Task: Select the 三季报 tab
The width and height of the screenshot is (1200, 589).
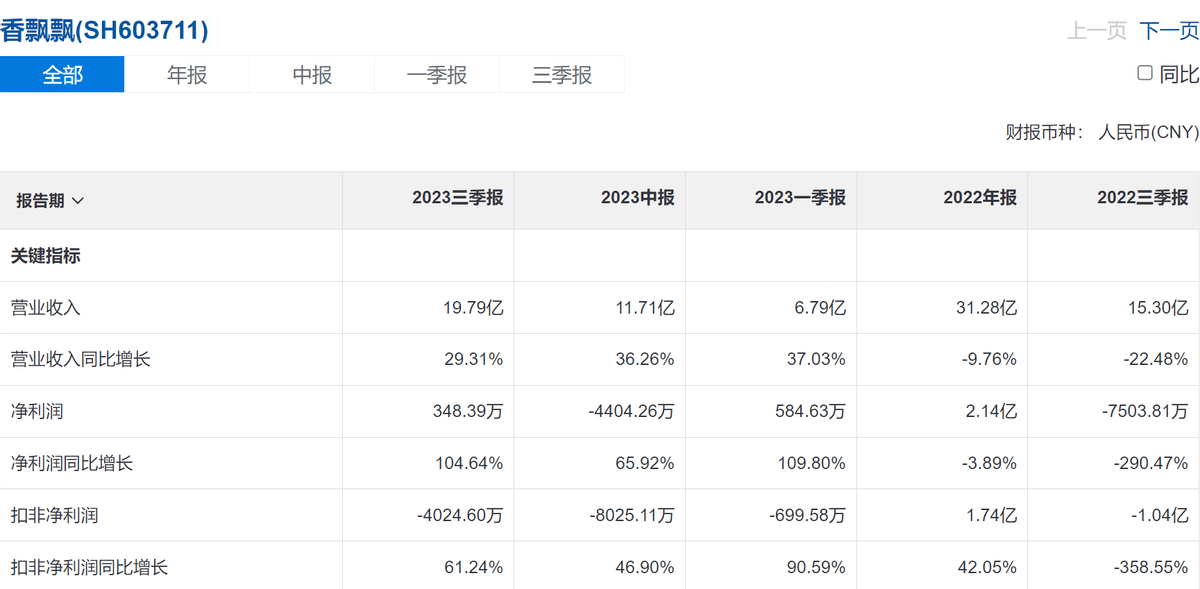Action: (x=562, y=75)
